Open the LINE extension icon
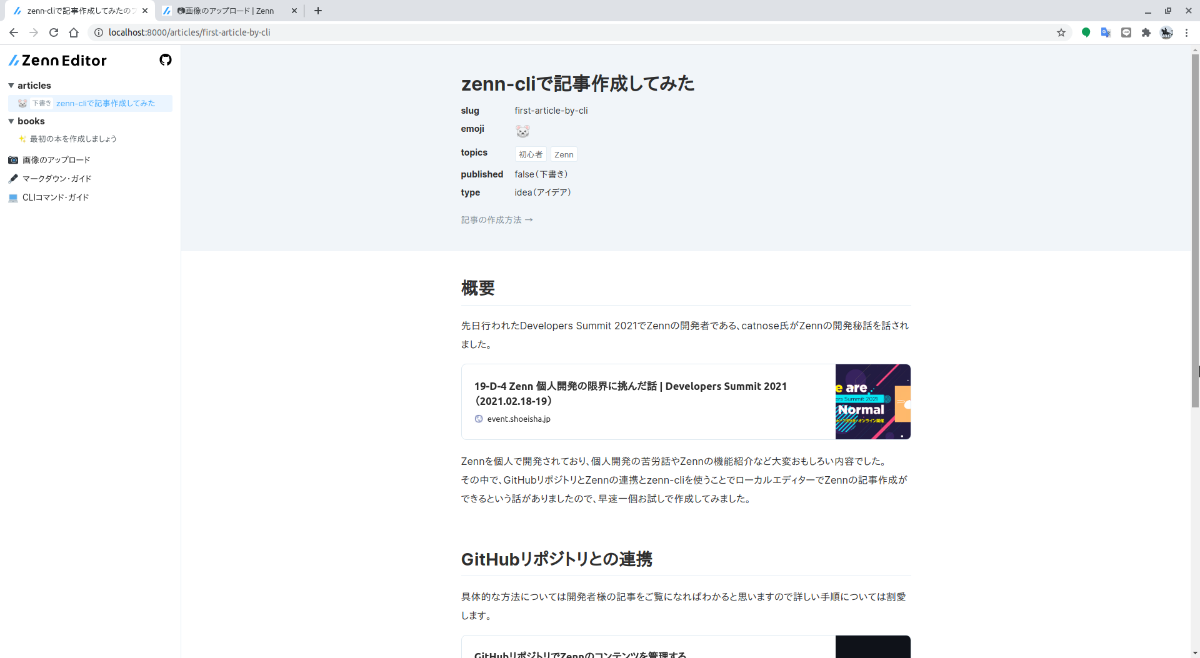 1126,32
